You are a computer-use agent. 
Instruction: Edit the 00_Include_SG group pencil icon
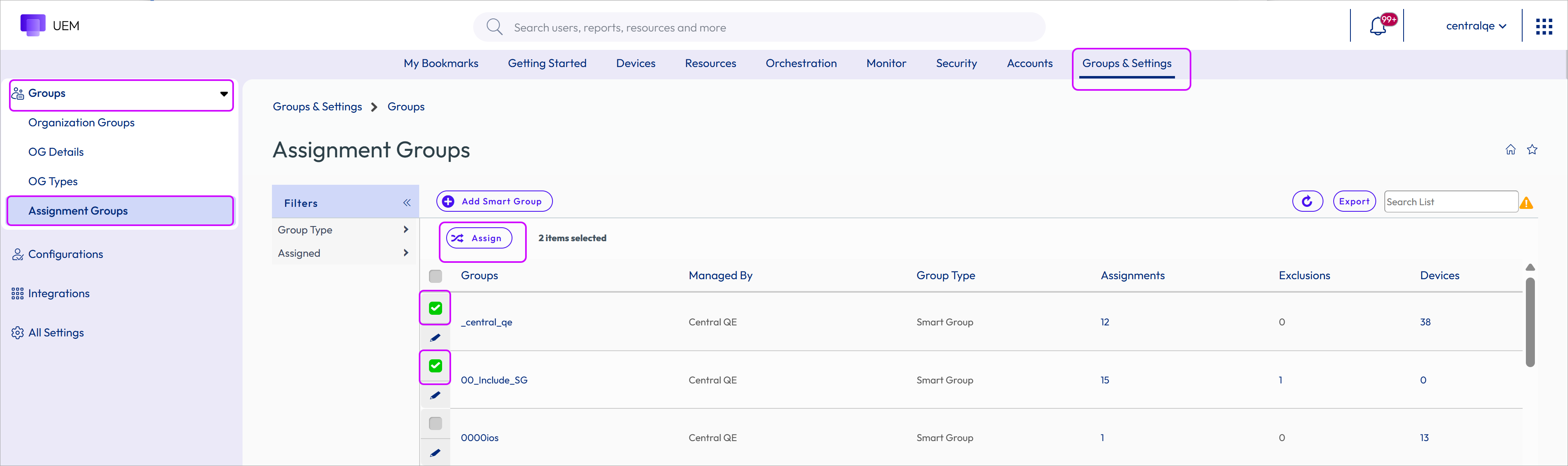(x=435, y=395)
